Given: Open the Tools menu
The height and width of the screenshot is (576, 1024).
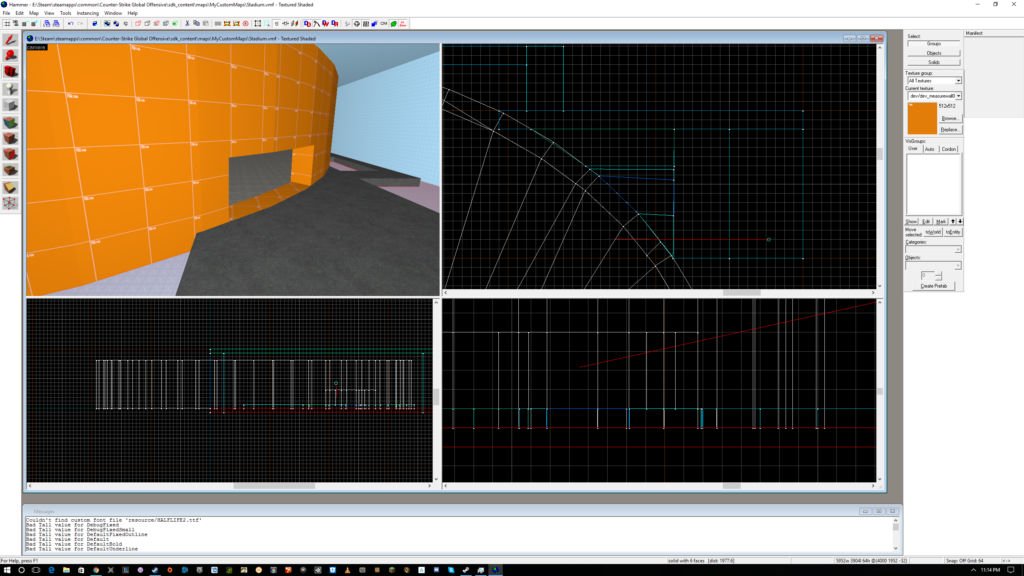Looking at the screenshot, I should click(x=65, y=13).
